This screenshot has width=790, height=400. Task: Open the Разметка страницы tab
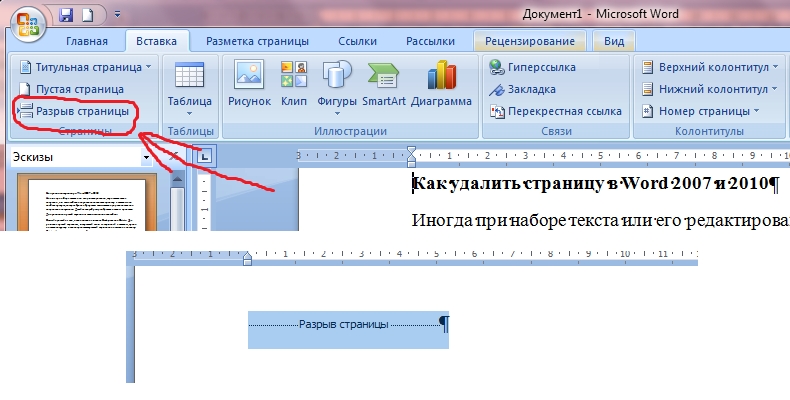click(257, 41)
